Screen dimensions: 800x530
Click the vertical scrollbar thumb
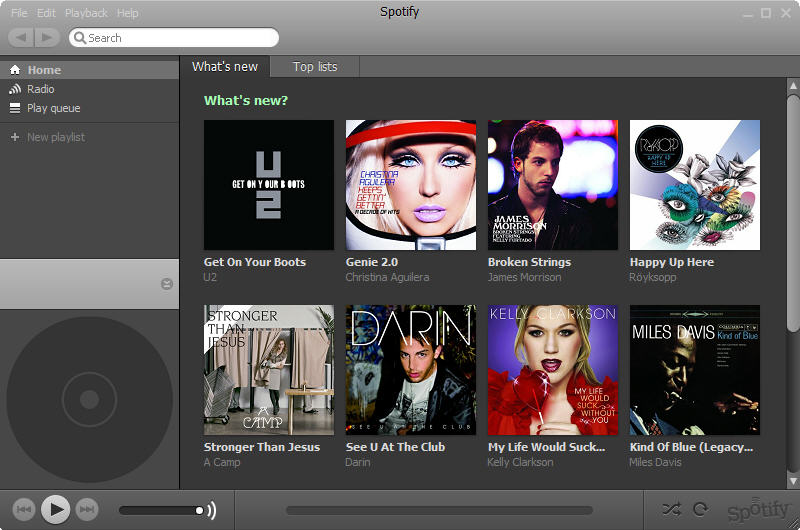click(793, 212)
